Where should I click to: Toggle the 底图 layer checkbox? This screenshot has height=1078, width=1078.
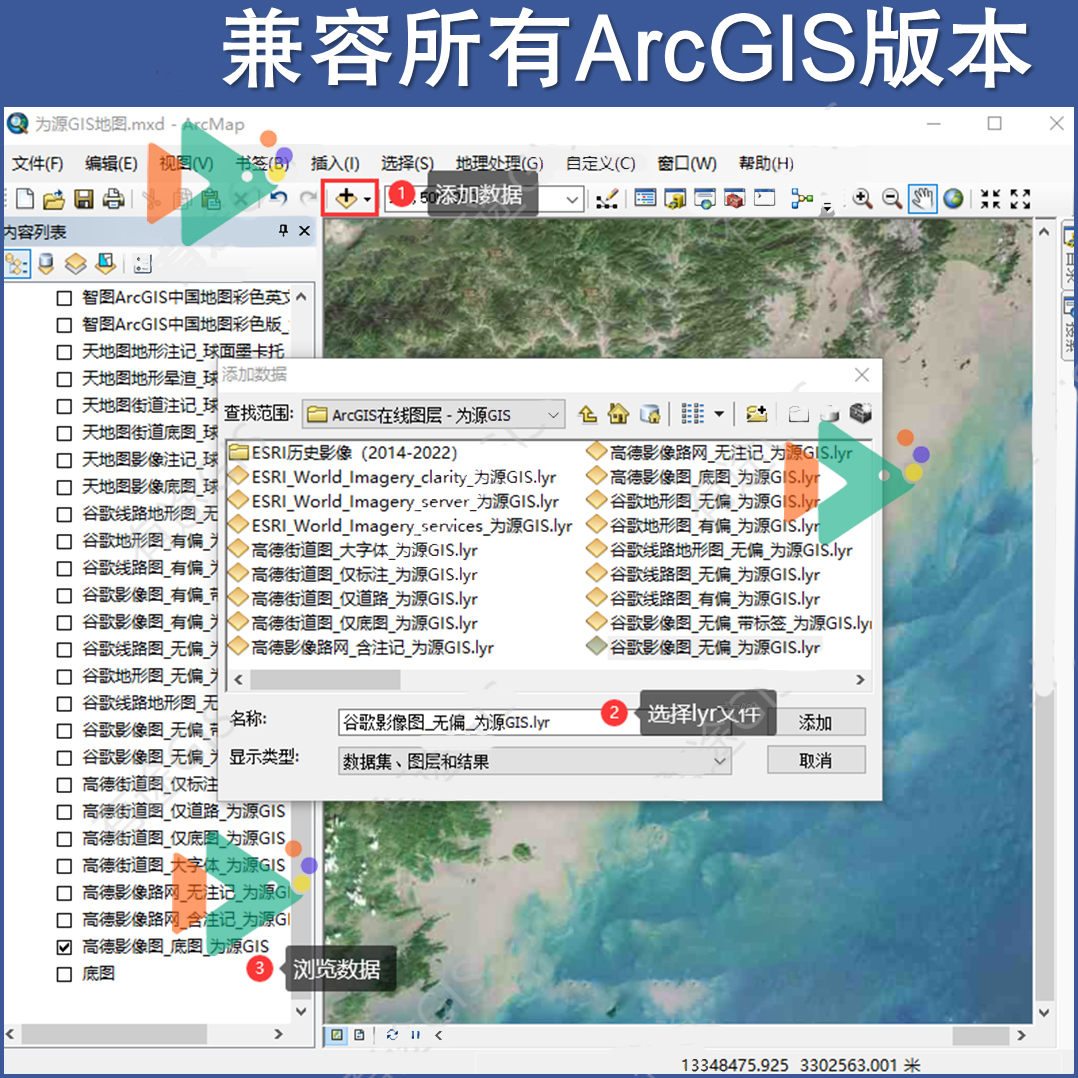click(64, 974)
